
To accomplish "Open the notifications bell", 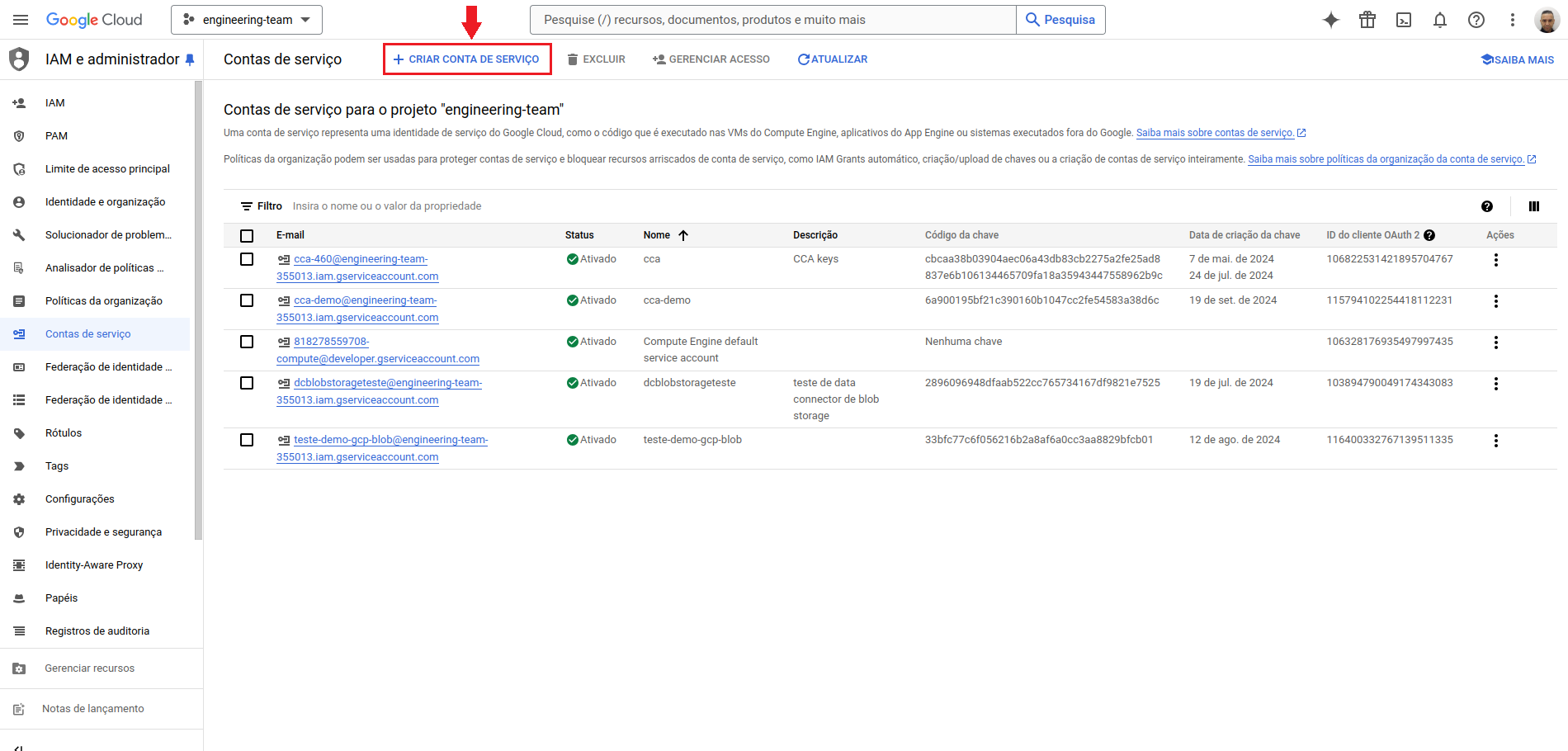I will [1439, 20].
